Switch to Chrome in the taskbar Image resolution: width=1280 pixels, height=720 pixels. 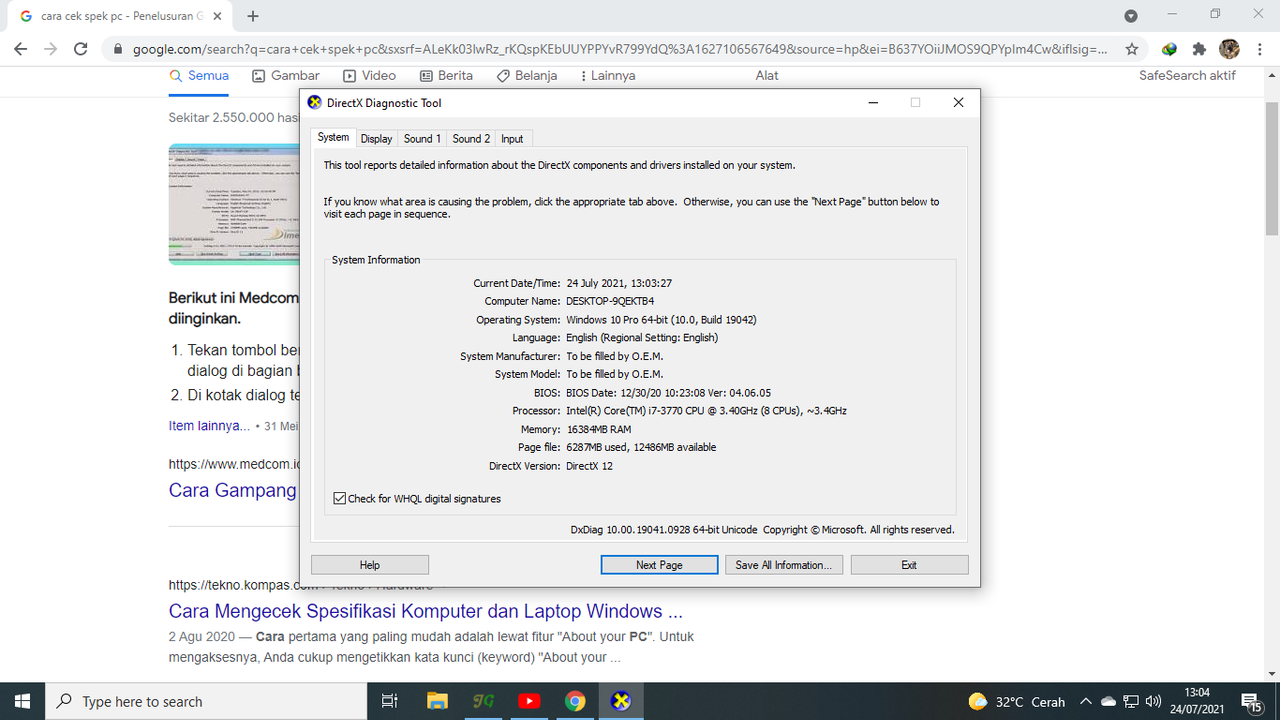tap(575, 701)
